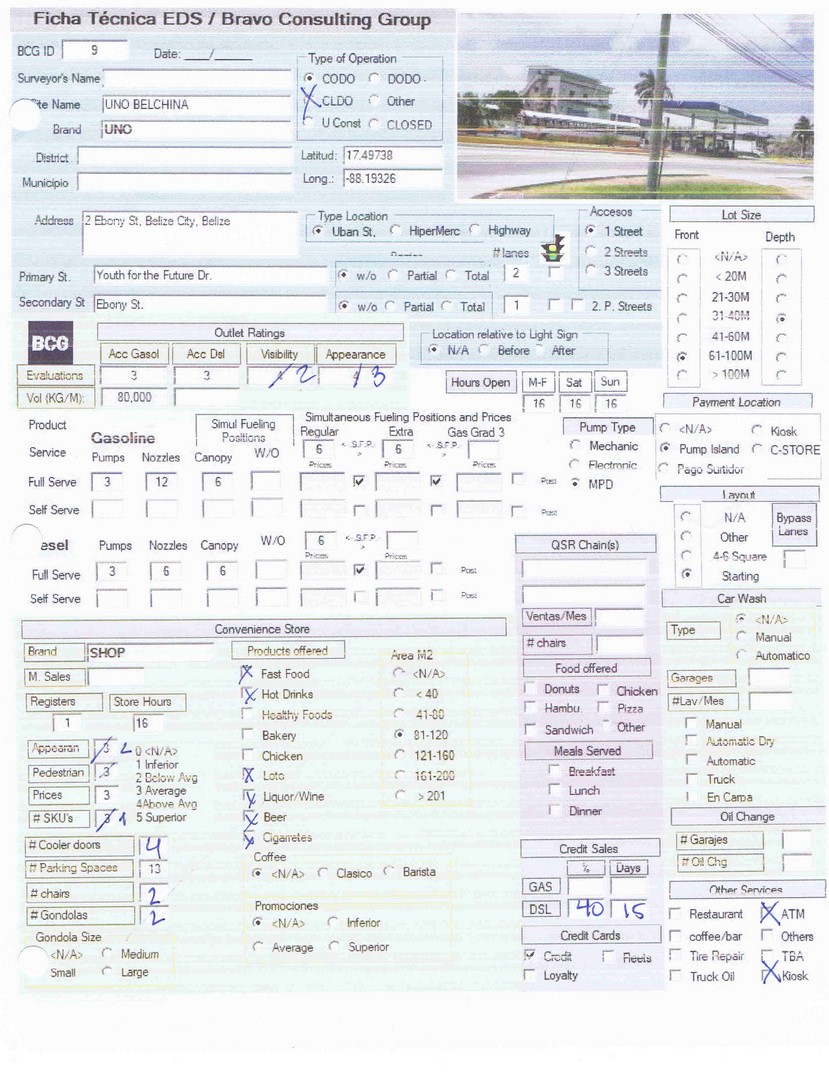This screenshot has height=1080, width=829.
Task: Check the Restaurant service option
Action: [x=675, y=913]
